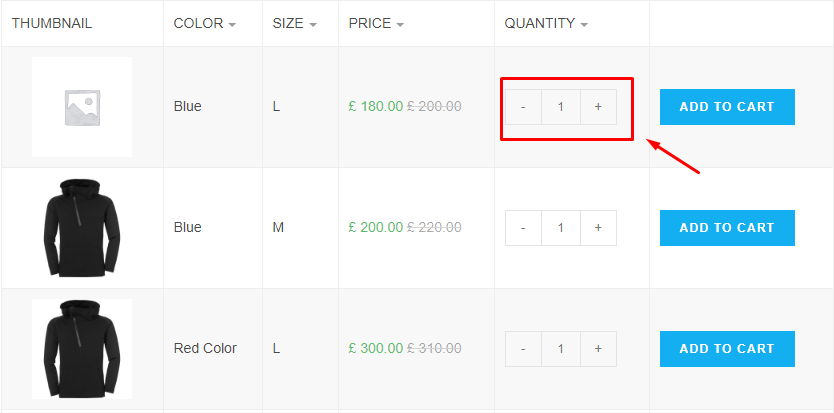This screenshot has height=413, width=834.
Task: Increase quantity for Red Color row
Action: click(598, 349)
